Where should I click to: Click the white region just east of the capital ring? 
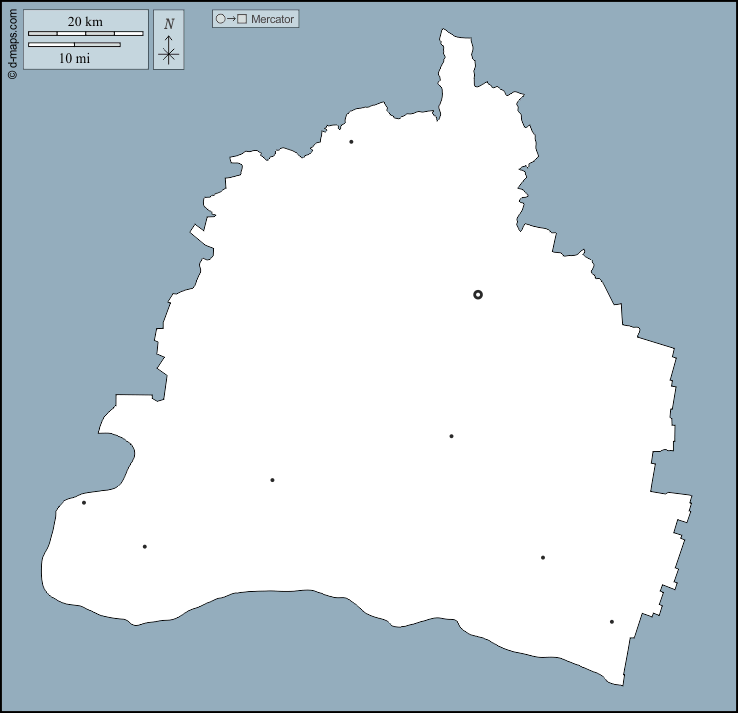530,294
